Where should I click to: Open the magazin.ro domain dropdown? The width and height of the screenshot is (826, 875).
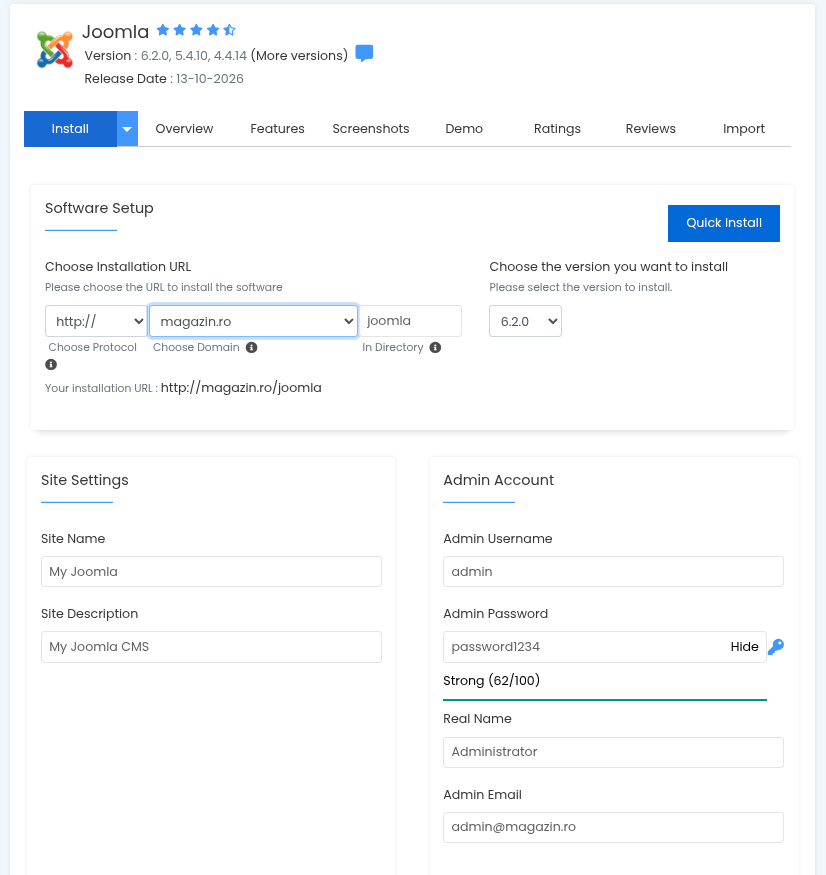point(253,321)
